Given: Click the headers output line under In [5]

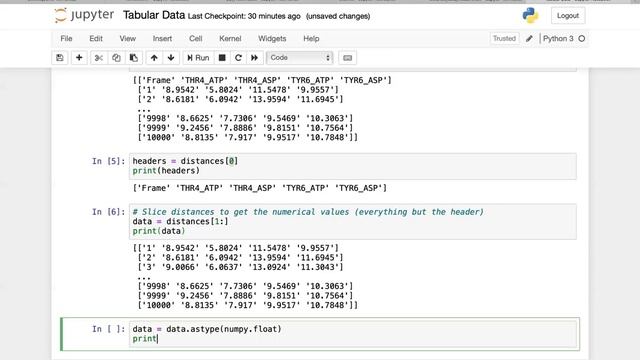Looking at the screenshot, I should pyautogui.click(x=260, y=188).
